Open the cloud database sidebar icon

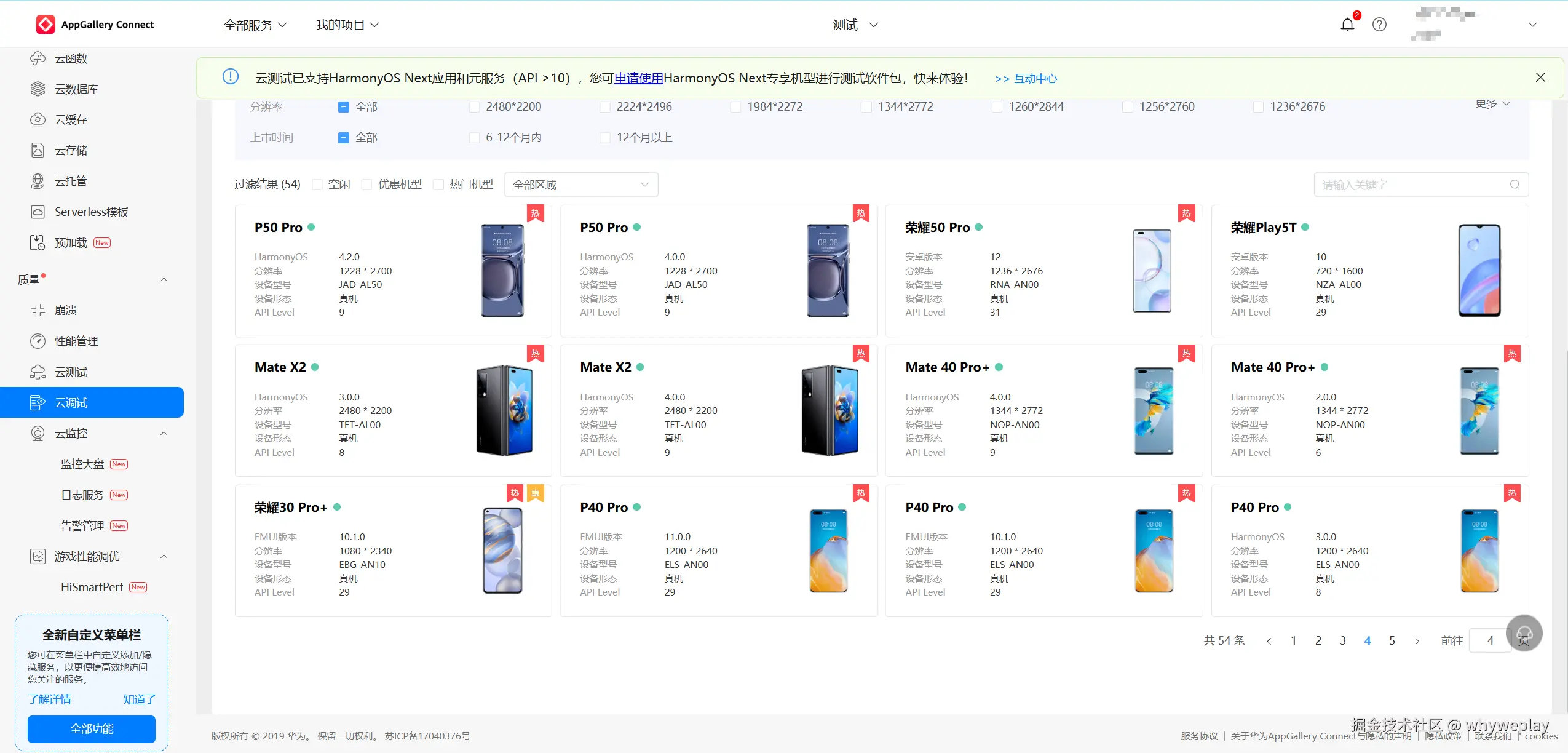(x=38, y=89)
